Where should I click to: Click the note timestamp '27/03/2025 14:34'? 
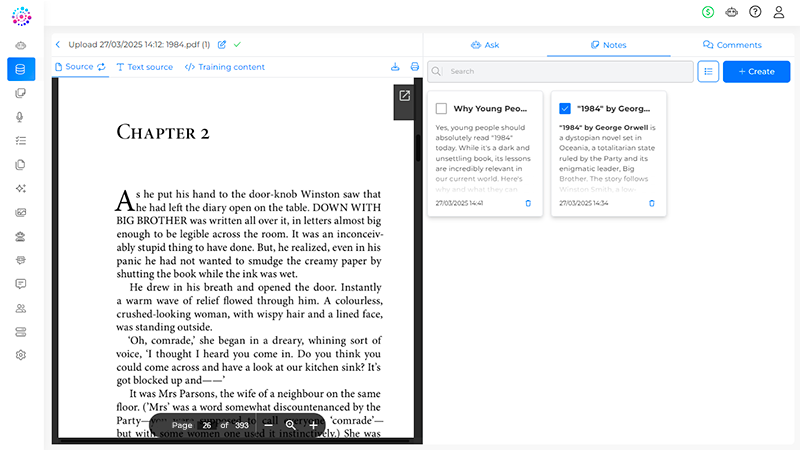(583, 203)
